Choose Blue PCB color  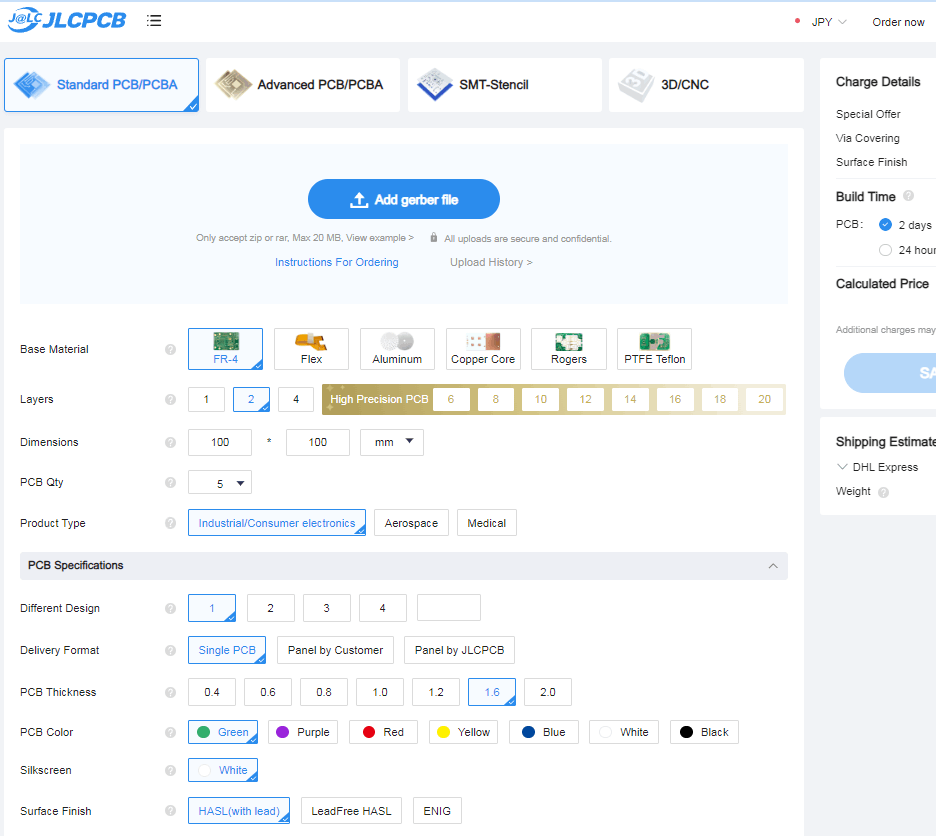pyautogui.click(x=544, y=732)
